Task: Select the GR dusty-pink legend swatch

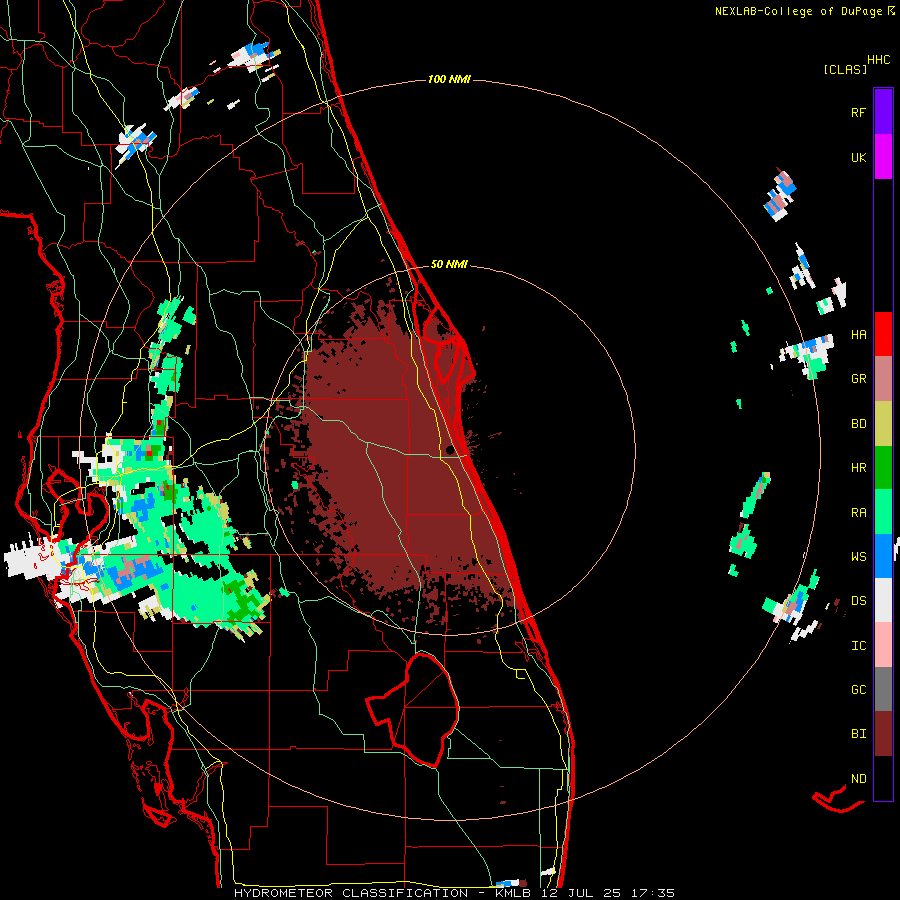Action: click(883, 379)
